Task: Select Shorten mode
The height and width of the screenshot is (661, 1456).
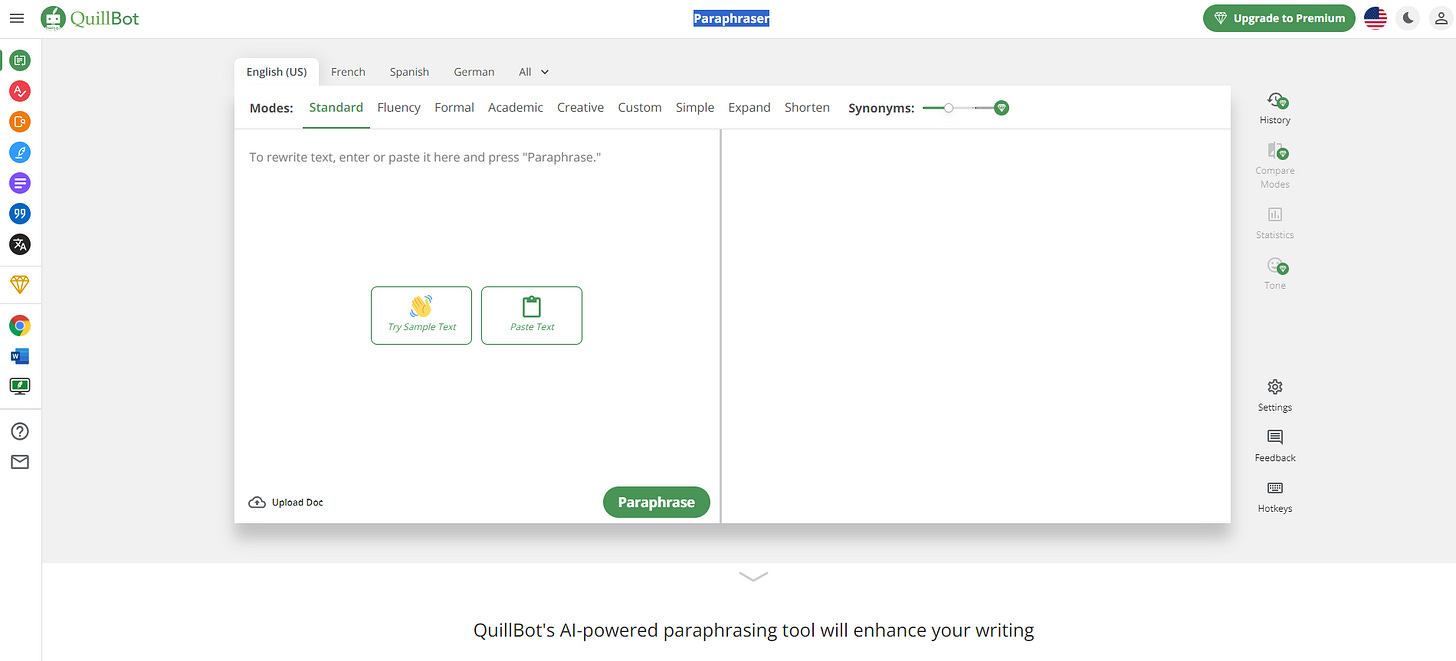Action: tap(807, 108)
